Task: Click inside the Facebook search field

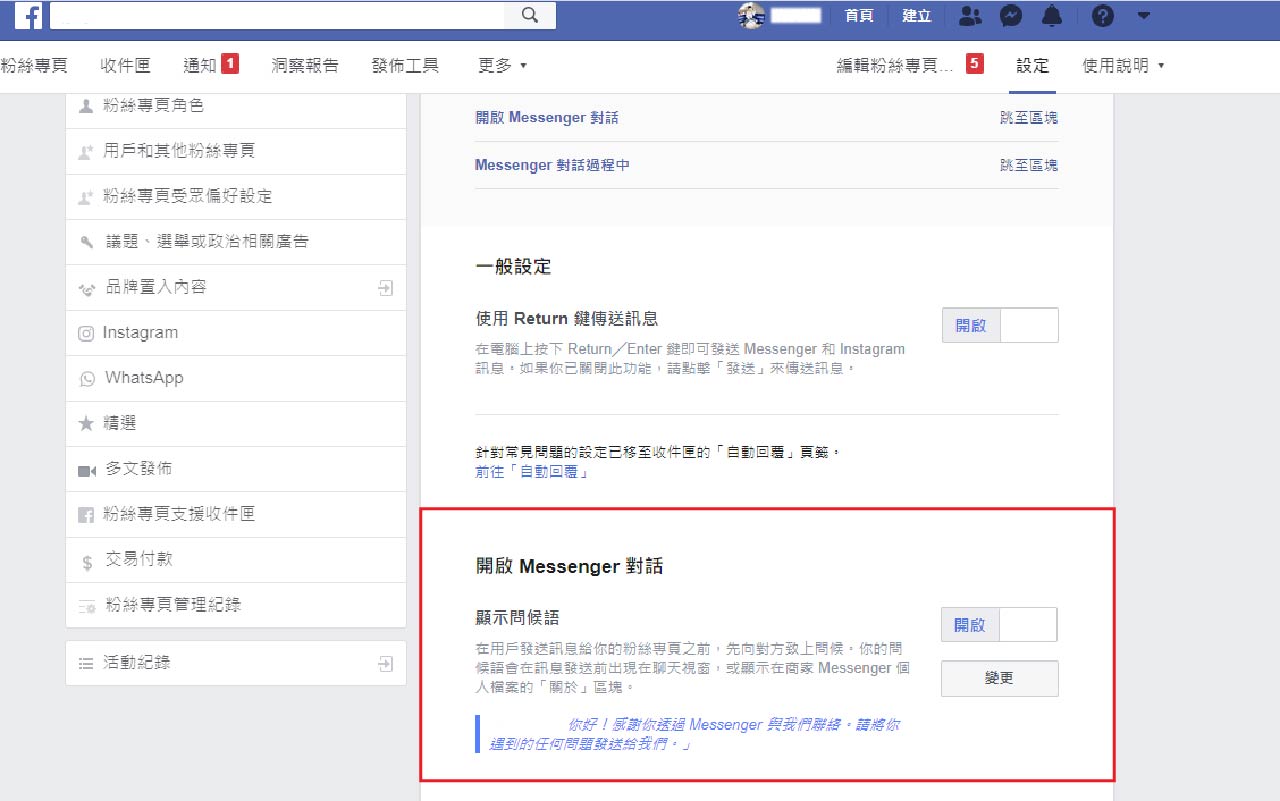Action: point(277,15)
